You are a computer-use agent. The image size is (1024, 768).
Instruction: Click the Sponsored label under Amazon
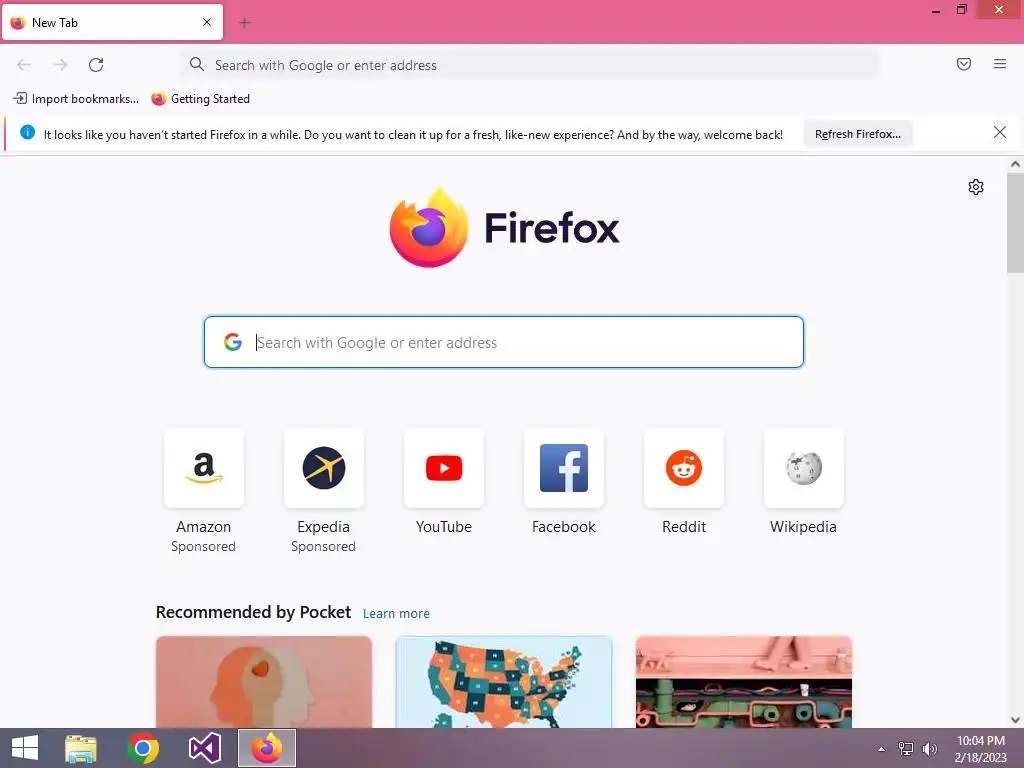click(203, 546)
